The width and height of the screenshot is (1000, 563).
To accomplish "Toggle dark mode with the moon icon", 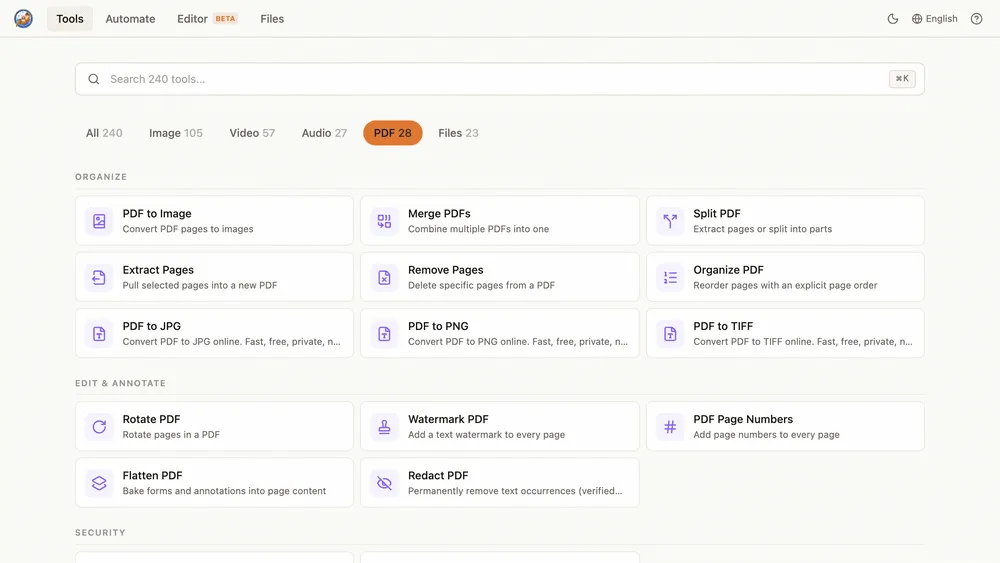I will [x=893, y=18].
